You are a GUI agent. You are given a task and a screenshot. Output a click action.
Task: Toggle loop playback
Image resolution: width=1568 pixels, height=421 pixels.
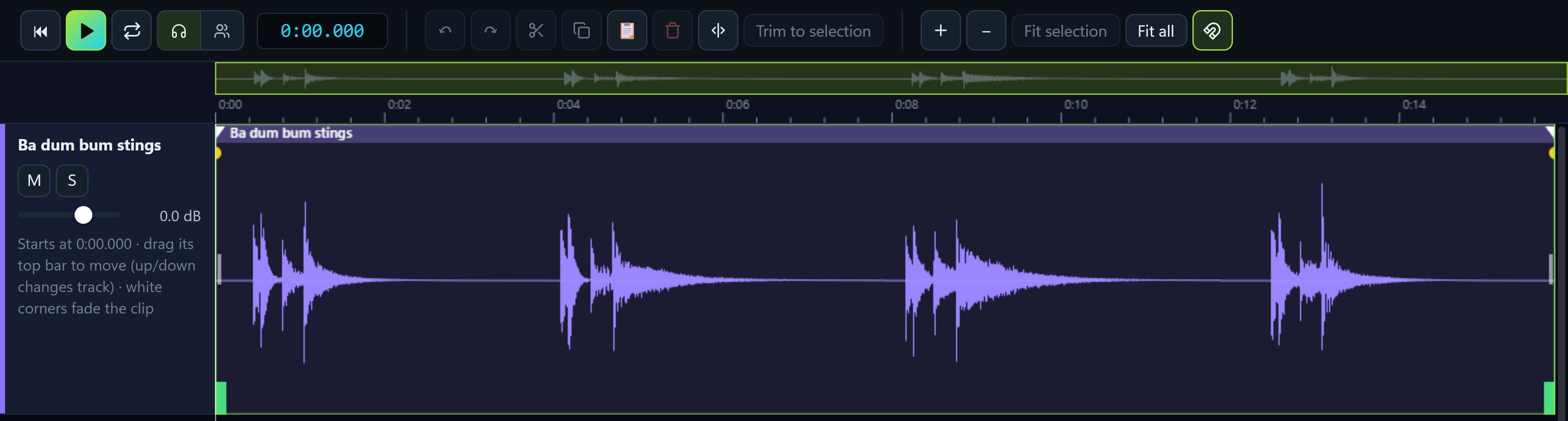pos(132,30)
